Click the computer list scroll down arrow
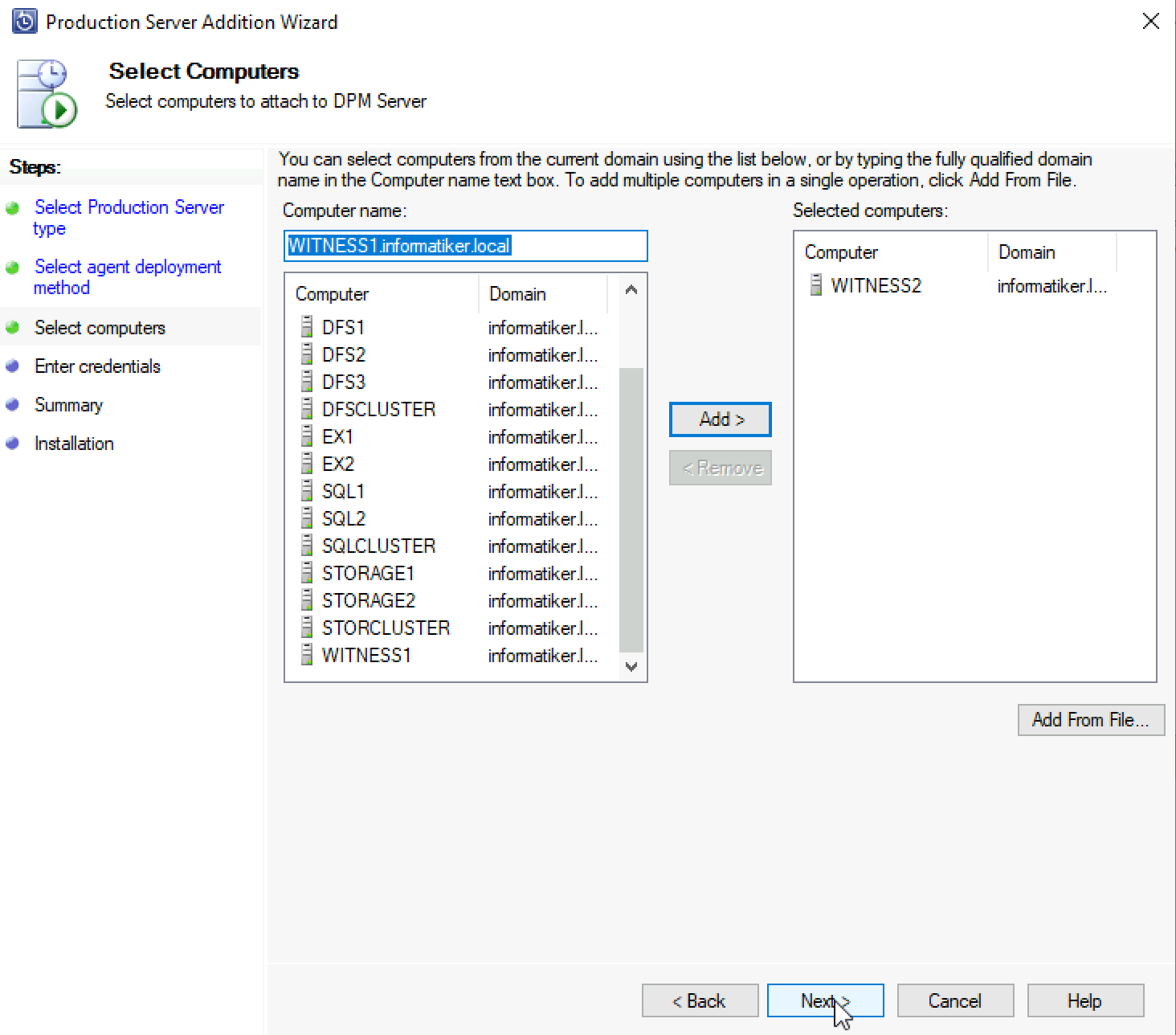1176x1035 pixels. [x=631, y=666]
